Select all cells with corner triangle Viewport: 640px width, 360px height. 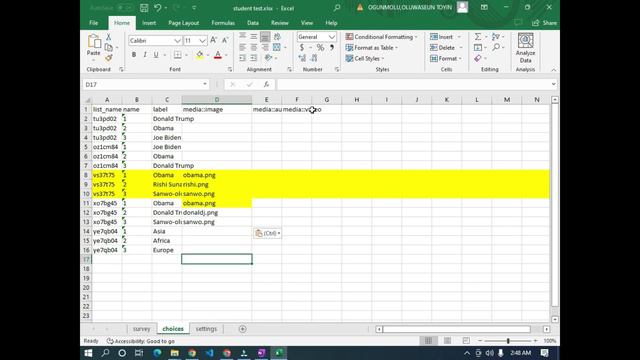coord(87,100)
